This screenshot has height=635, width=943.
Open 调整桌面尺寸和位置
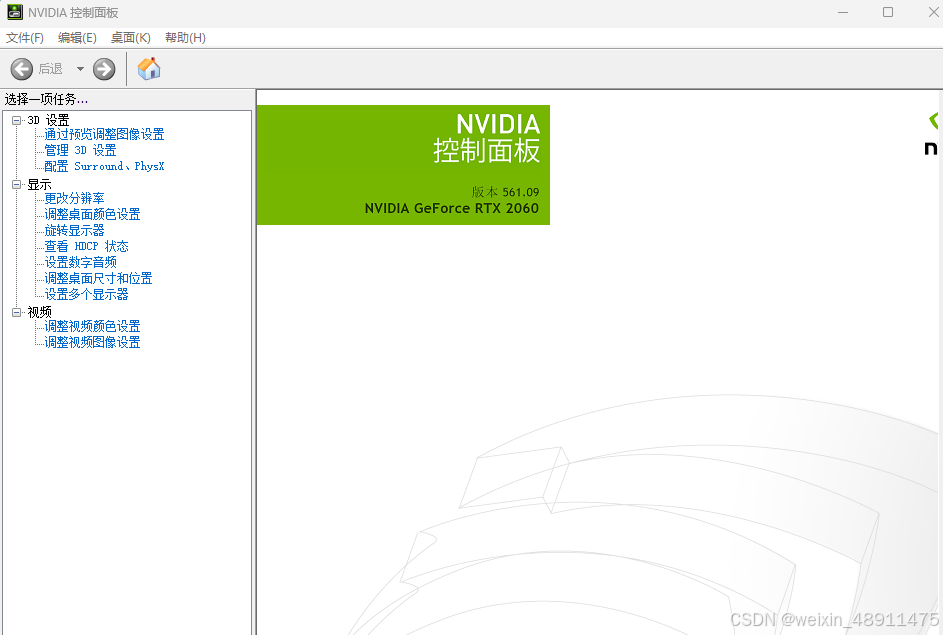click(98, 278)
